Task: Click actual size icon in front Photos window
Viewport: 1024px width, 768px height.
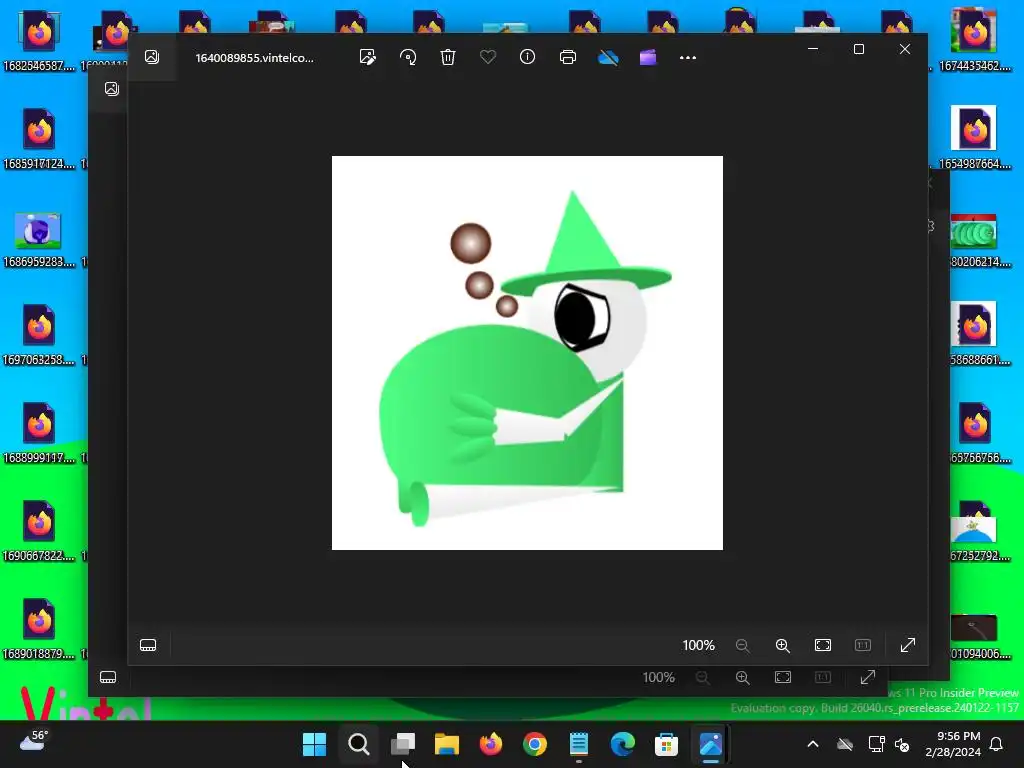Action: (863, 645)
